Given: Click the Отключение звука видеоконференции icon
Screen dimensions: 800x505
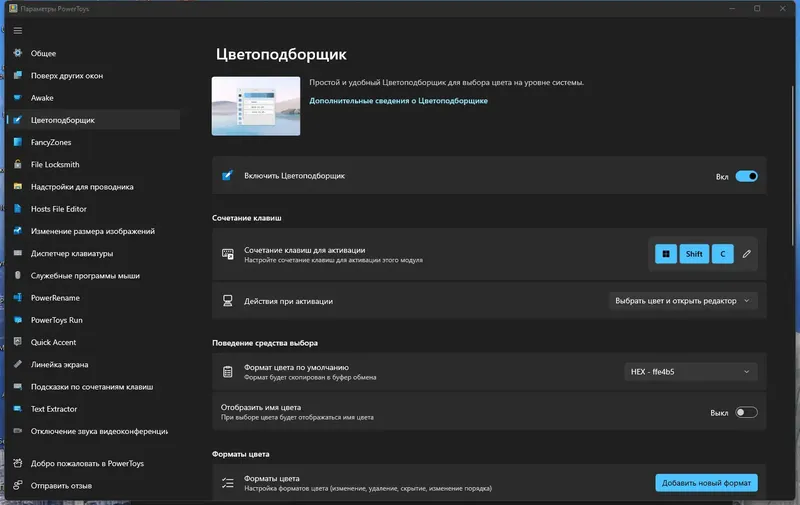Looking at the screenshot, I should [x=18, y=431].
